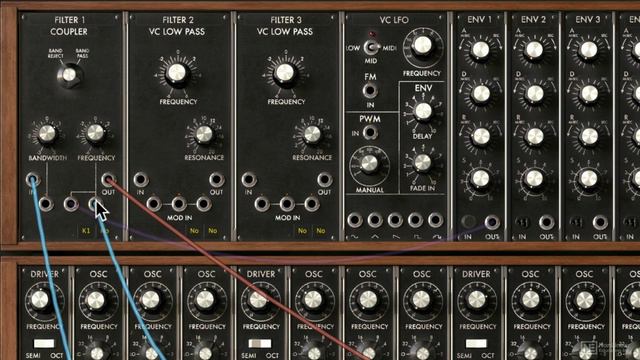This screenshot has height=360, width=640.
Task: Click the middle MOD IN jack of Filter 3
Action: coord(287,203)
